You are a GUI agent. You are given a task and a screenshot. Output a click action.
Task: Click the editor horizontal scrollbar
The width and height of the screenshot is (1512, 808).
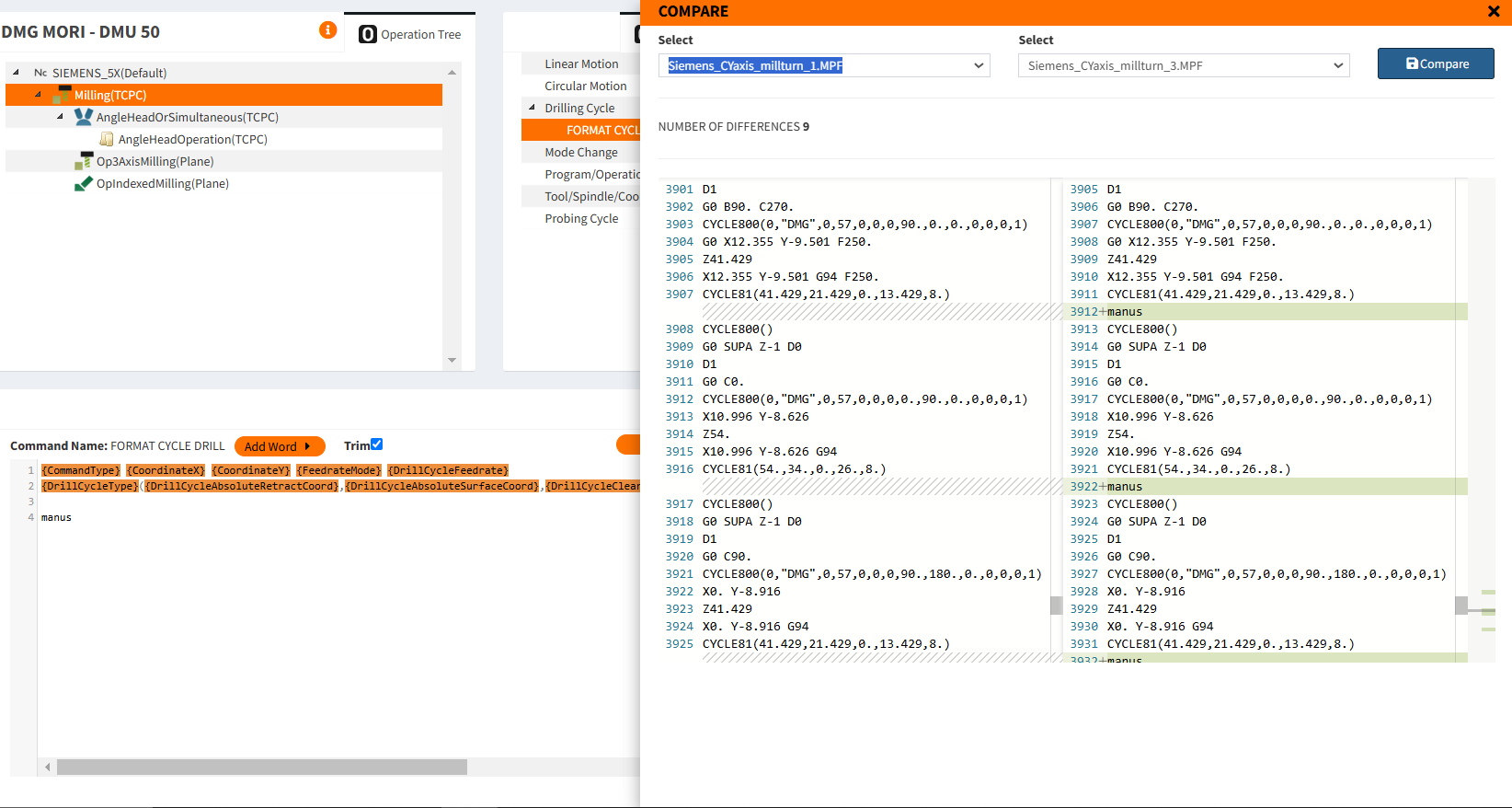pos(262,767)
